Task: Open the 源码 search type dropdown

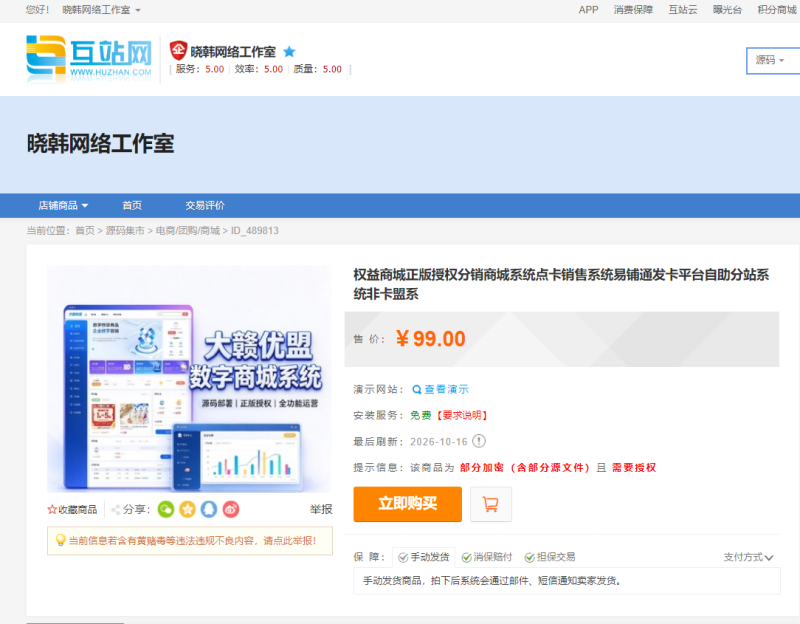Action: pyautogui.click(x=769, y=60)
